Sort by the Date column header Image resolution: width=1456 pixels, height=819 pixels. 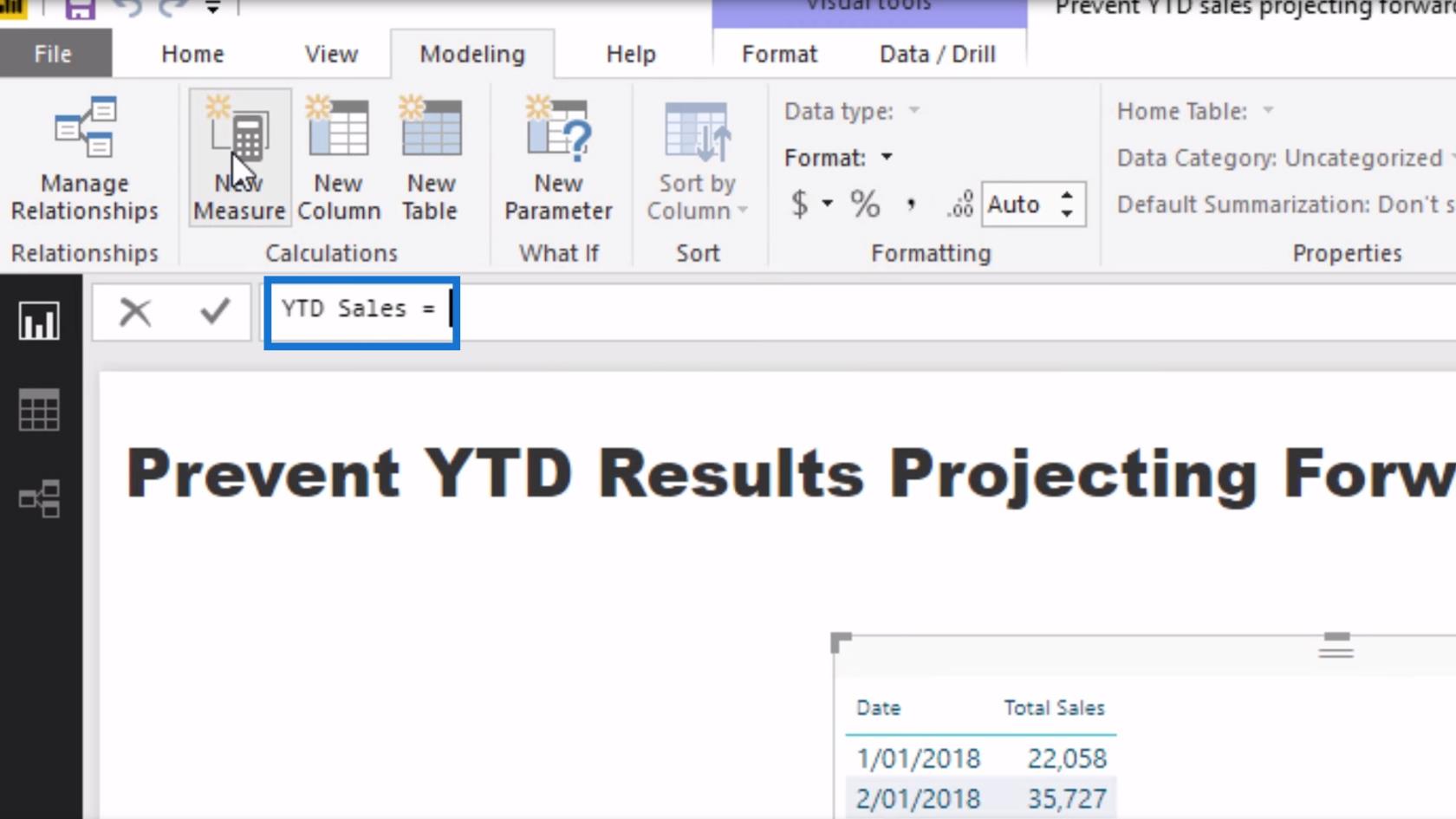(878, 707)
